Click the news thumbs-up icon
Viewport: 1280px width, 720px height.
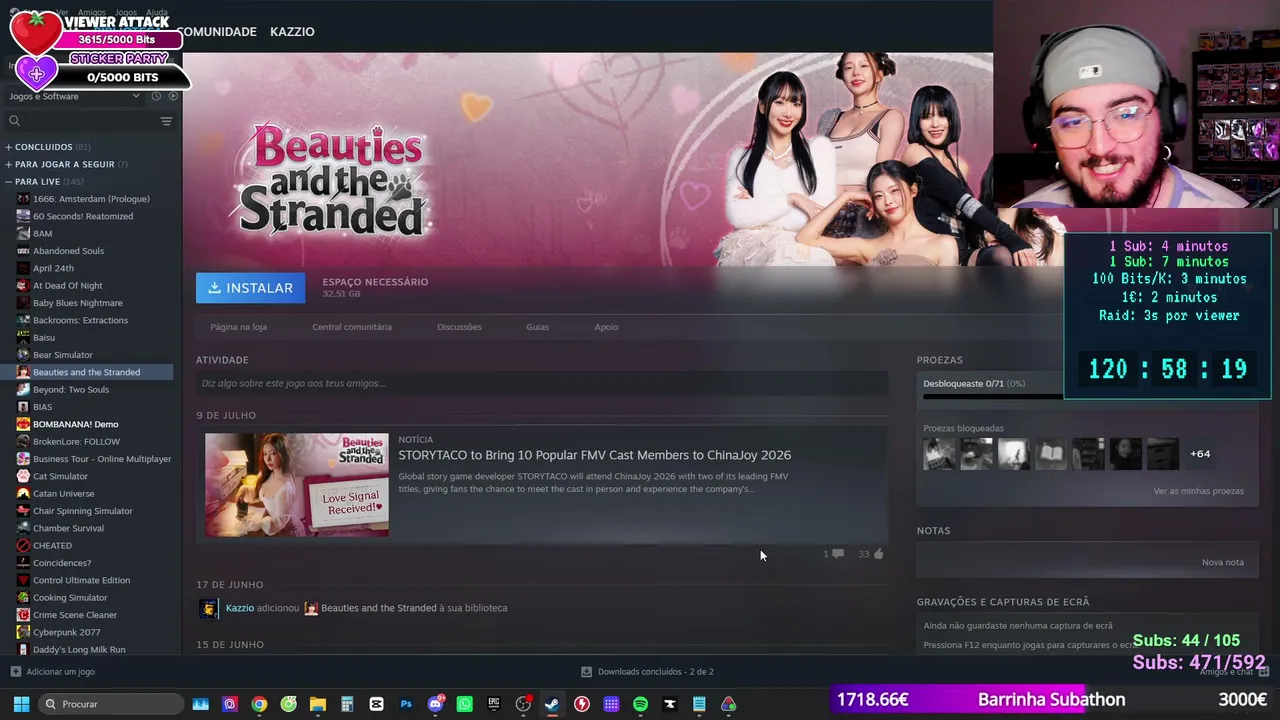[878, 554]
